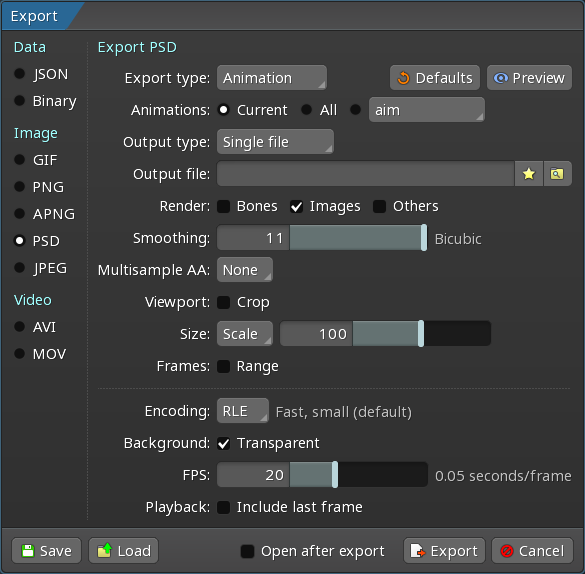The width and height of the screenshot is (585, 574).
Task: Choose the All animations radio option
Action: [x=319, y=110]
